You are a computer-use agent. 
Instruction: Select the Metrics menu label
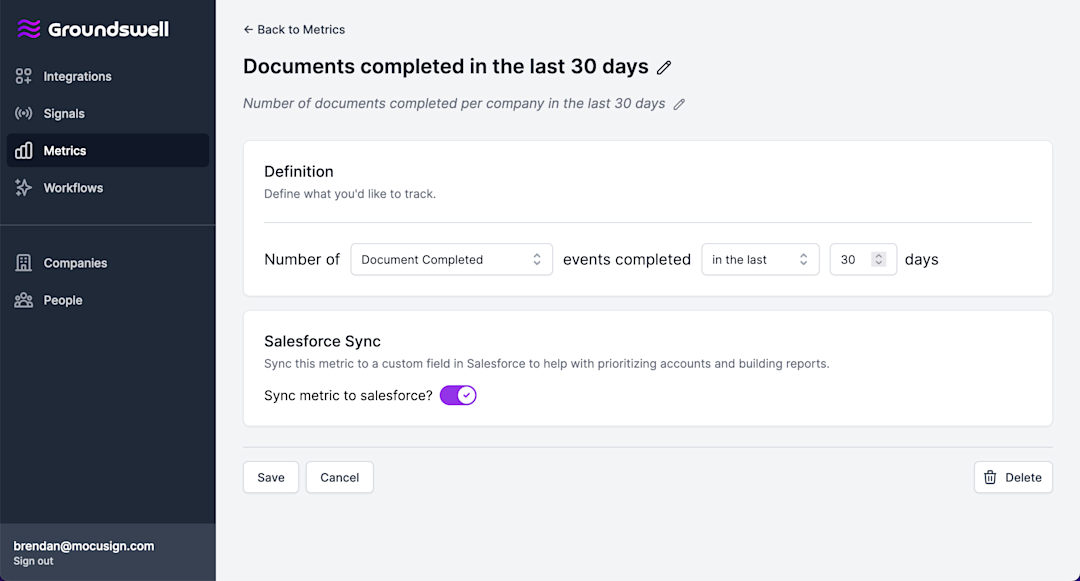tap(65, 151)
